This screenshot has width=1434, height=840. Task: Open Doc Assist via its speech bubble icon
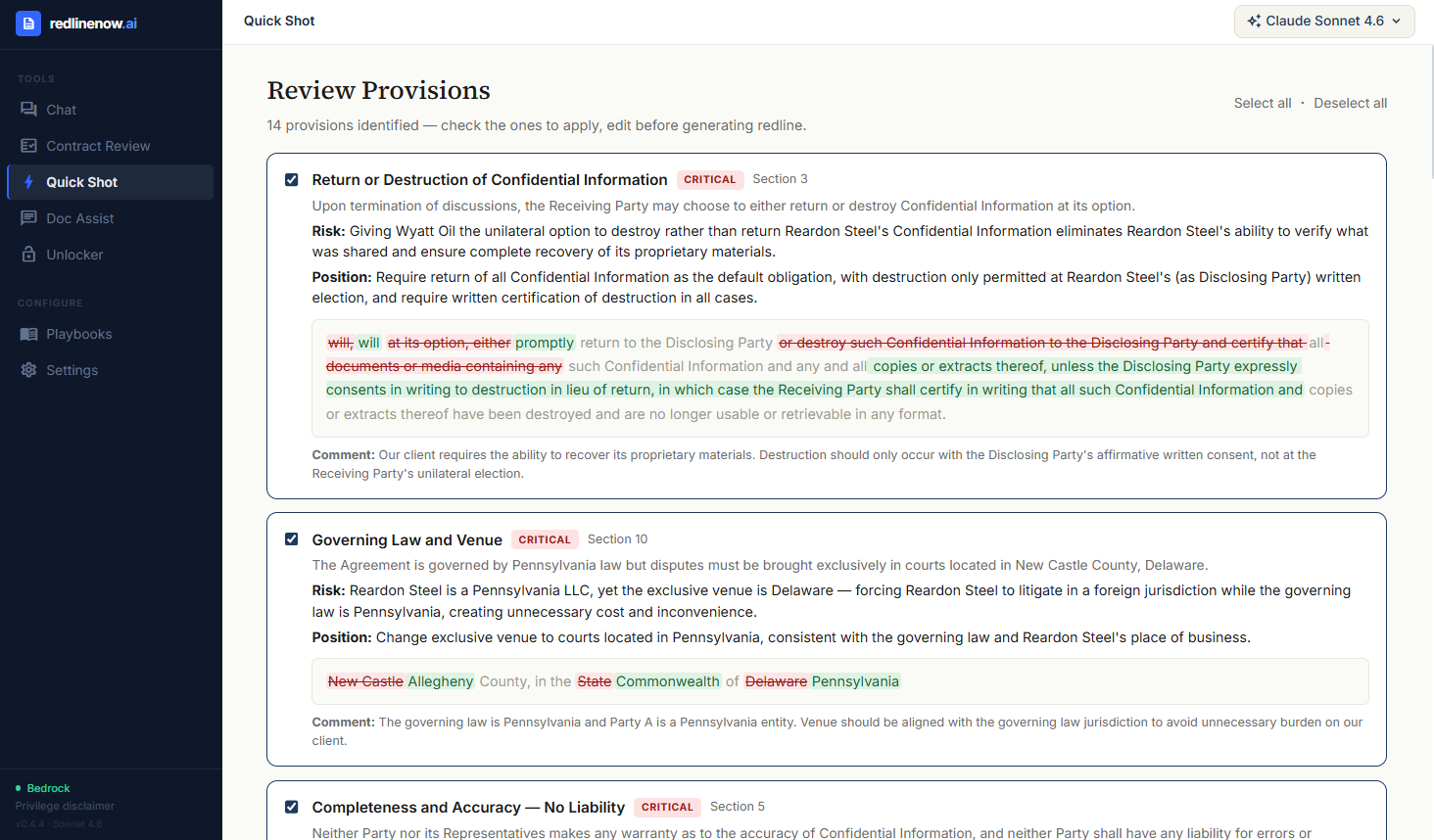coord(30,217)
